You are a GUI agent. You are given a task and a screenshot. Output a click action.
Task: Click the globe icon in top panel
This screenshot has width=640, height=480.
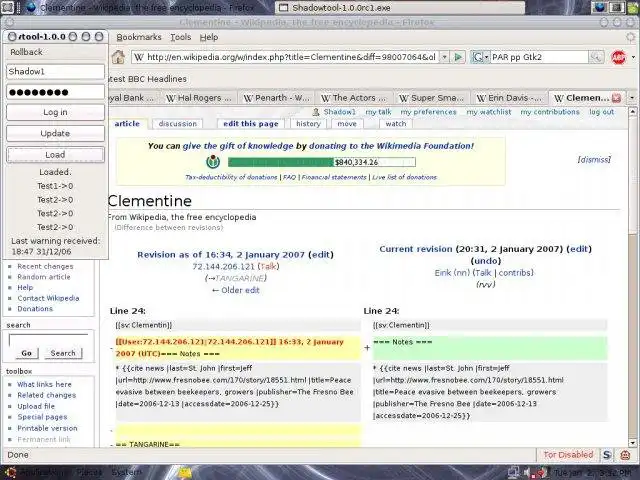pos(600,7)
